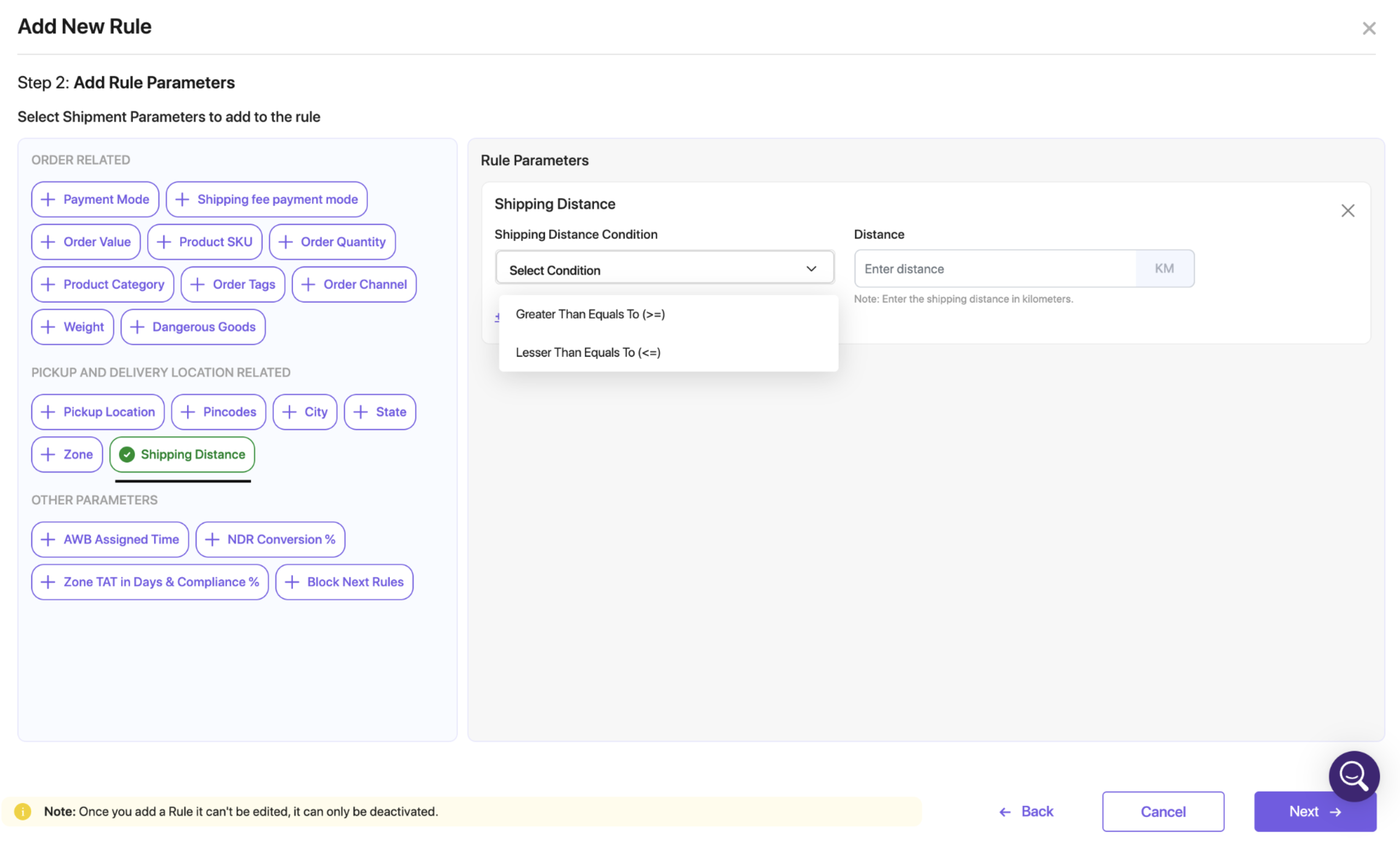Viewport: 1400px width, 860px height.
Task: Collapse the Select Condition dropdown
Action: [x=664, y=268]
